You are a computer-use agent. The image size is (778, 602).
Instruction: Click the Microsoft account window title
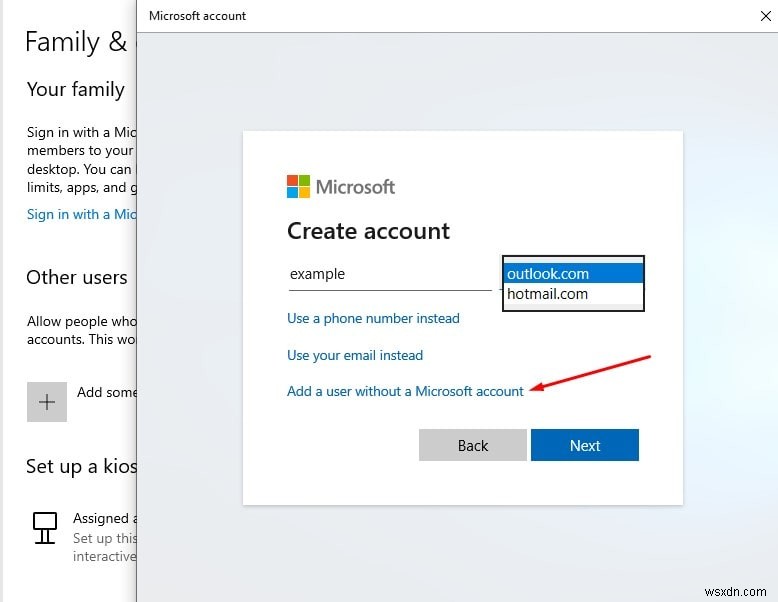click(x=197, y=16)
